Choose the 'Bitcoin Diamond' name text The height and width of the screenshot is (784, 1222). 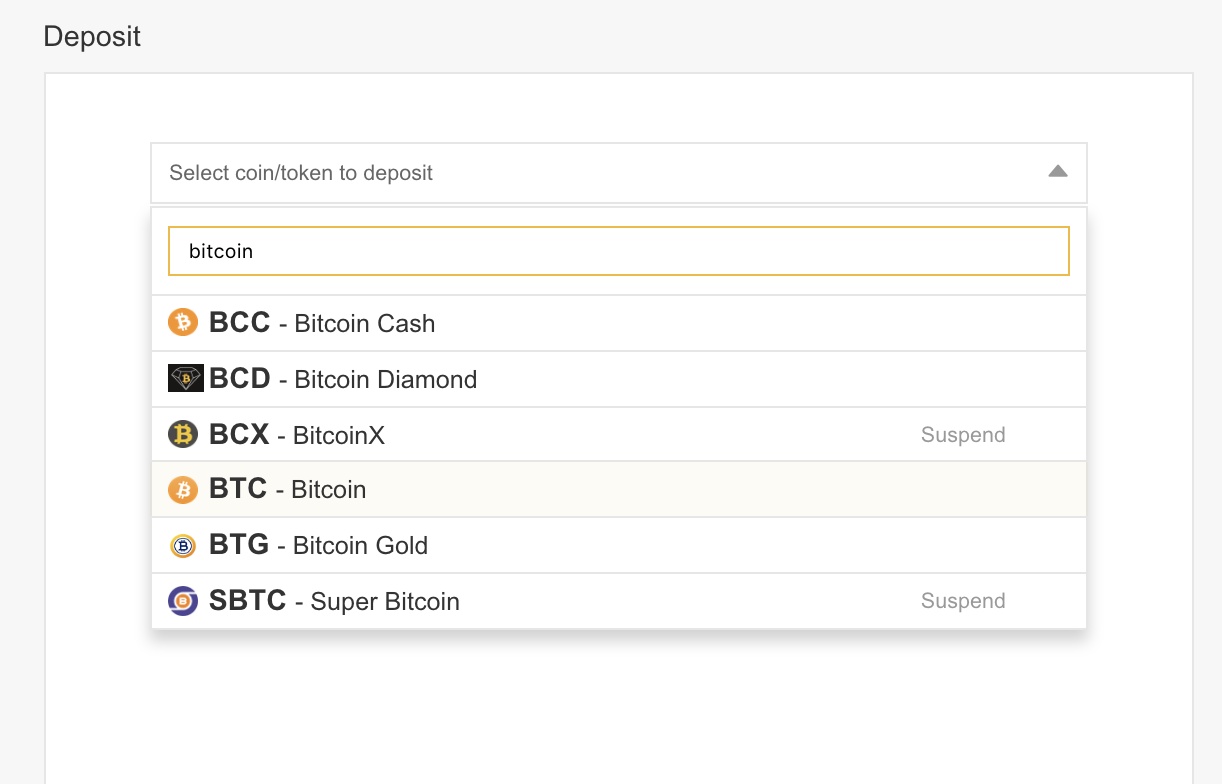[x=386, y=380]
